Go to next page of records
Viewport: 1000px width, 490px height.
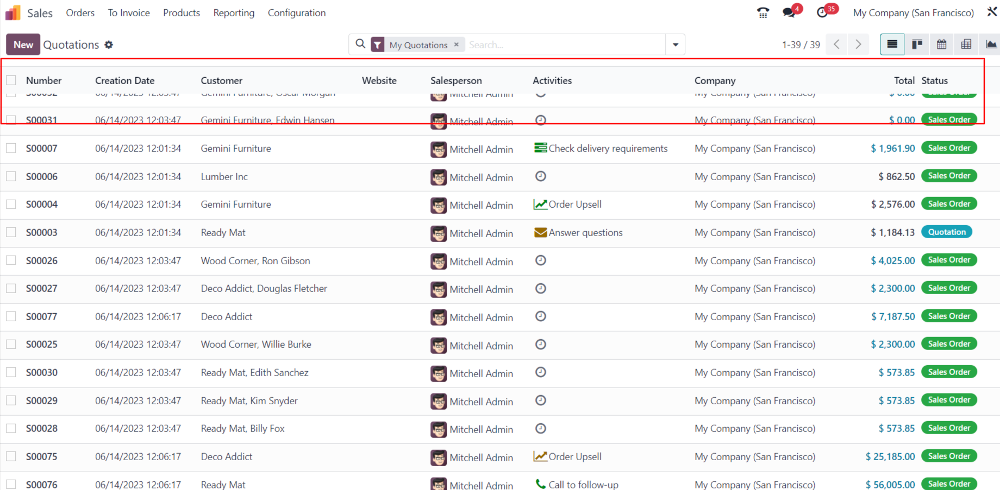point(858,44)
